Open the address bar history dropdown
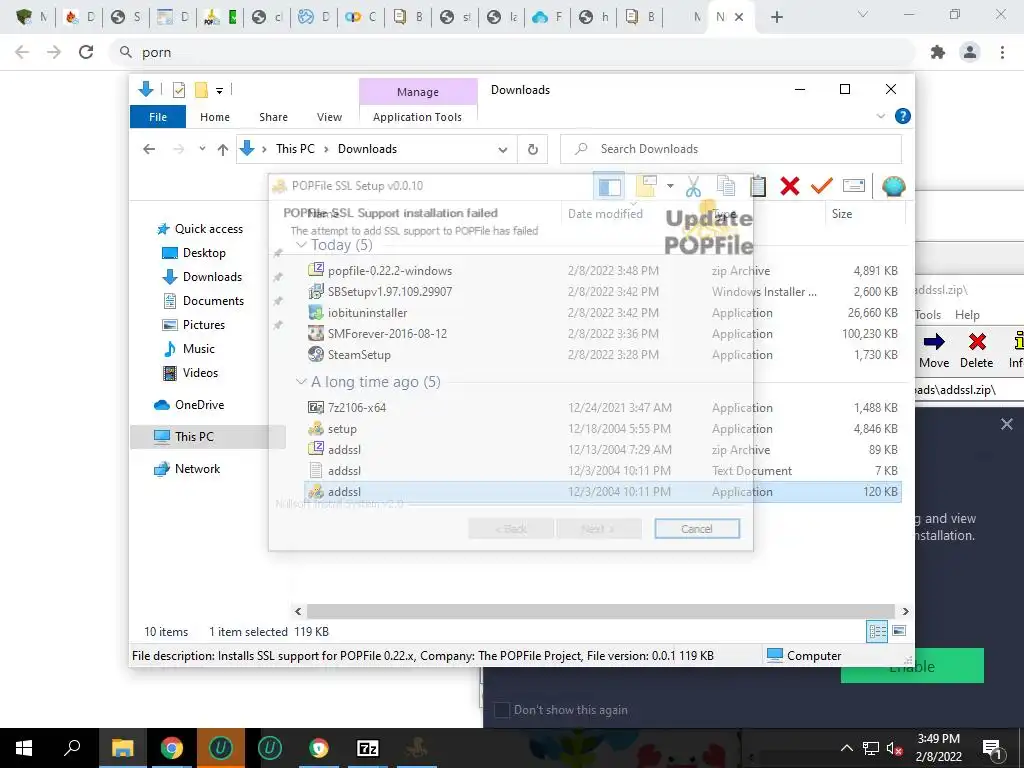The height and width of the screenshot is (768, 1024). click(503, 150)
